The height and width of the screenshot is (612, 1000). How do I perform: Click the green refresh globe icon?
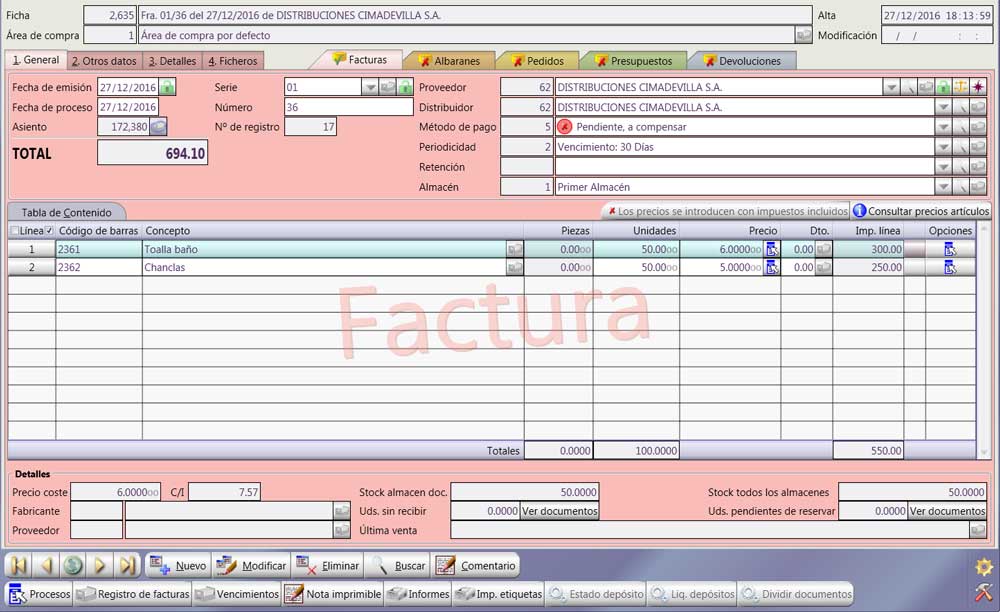73,565
